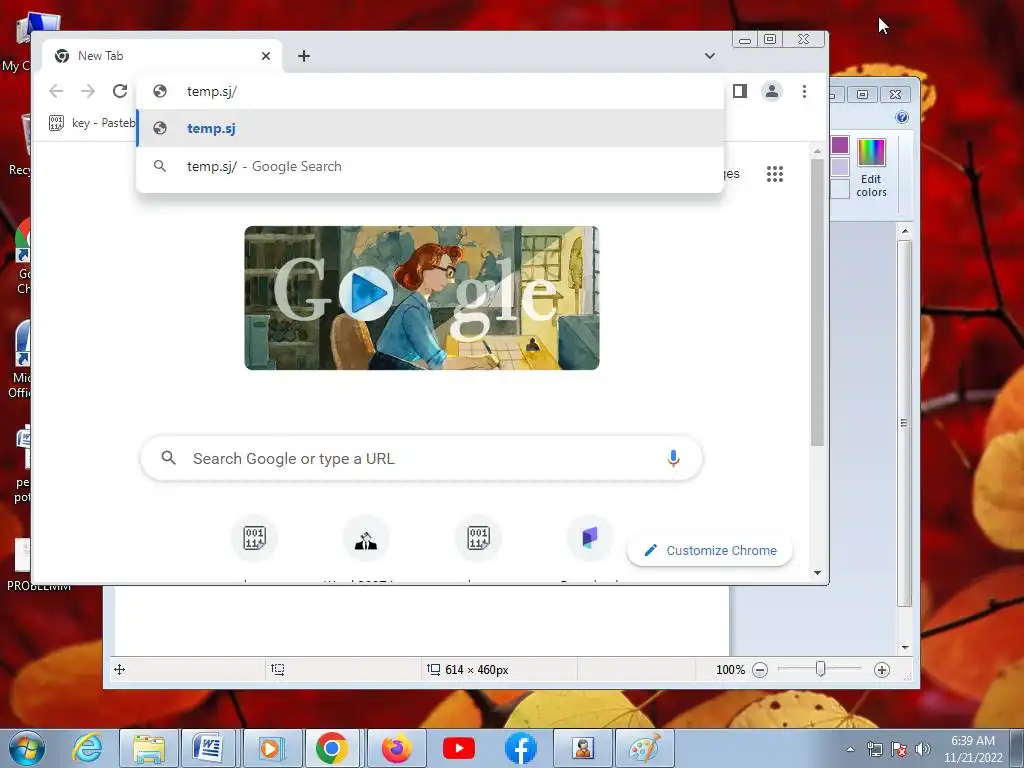1024x768 pixels.
Task: Click the Paint zoom slider handle
Action: [820, 669]
